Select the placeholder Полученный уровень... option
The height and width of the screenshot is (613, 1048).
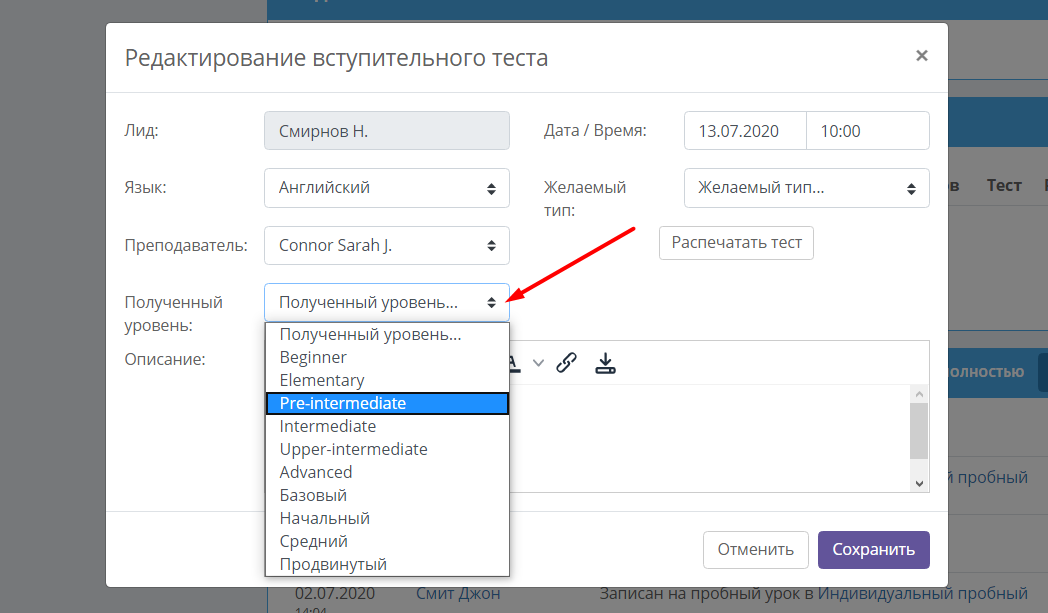coord(387,334)
